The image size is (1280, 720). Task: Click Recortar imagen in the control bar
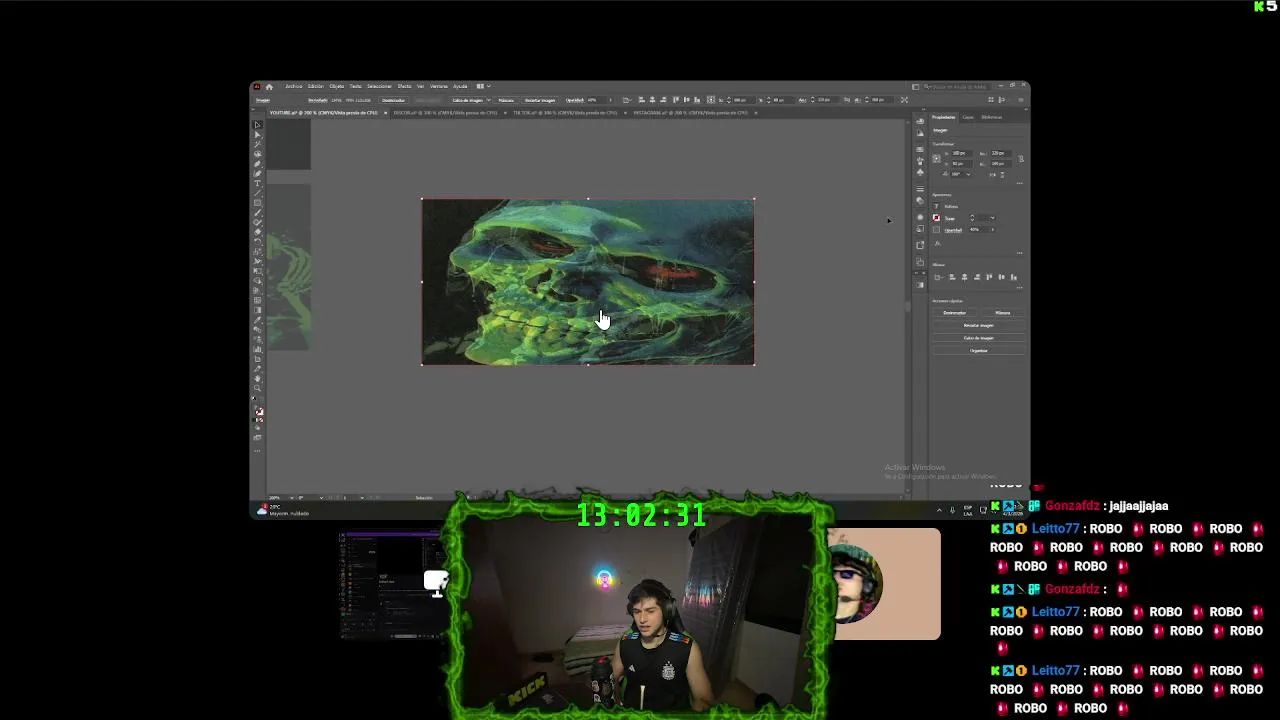(x=540, y=100)
